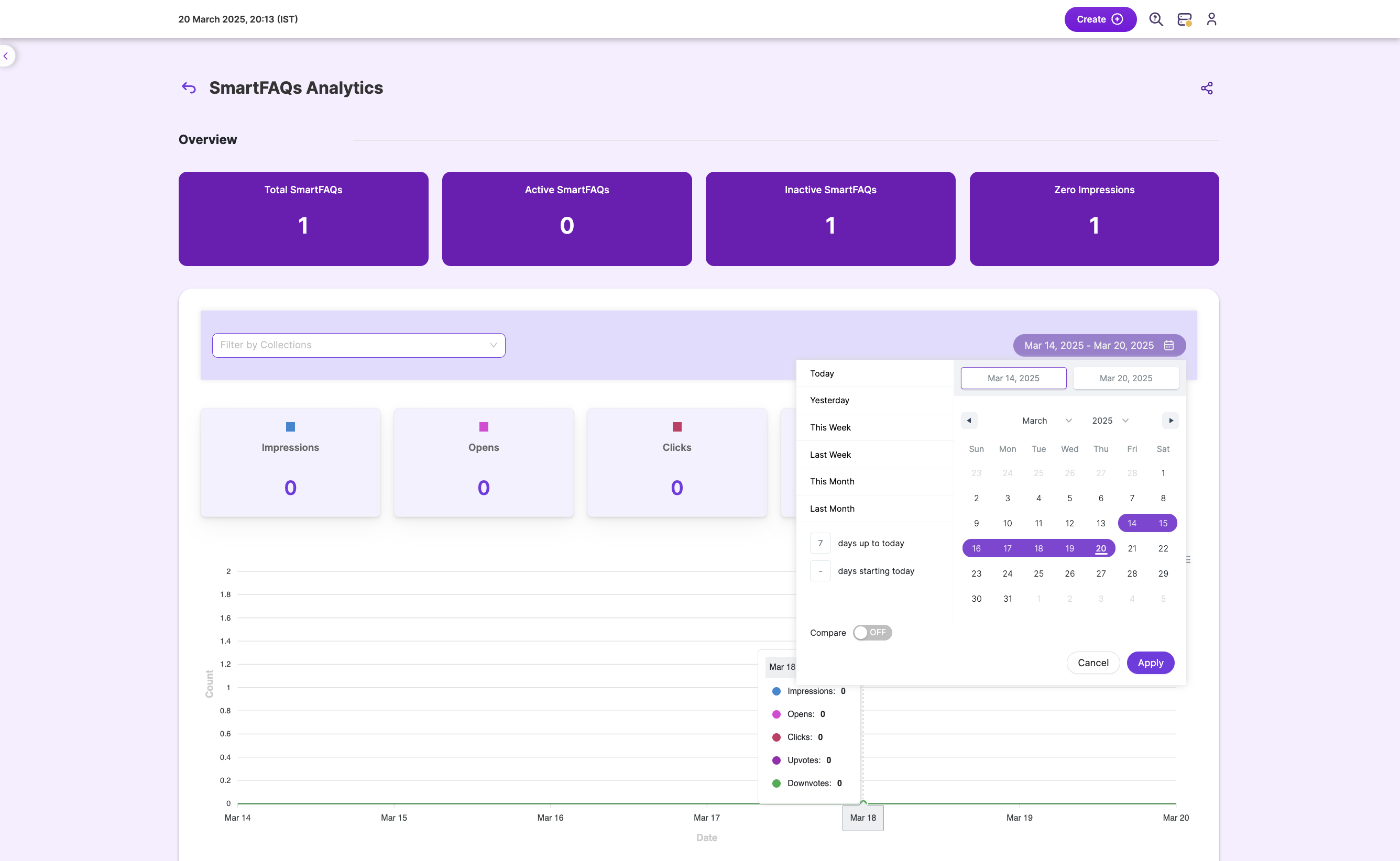
Task: Click the share icon beside SmartFAQs Analytics
Action: [1206, 89]
